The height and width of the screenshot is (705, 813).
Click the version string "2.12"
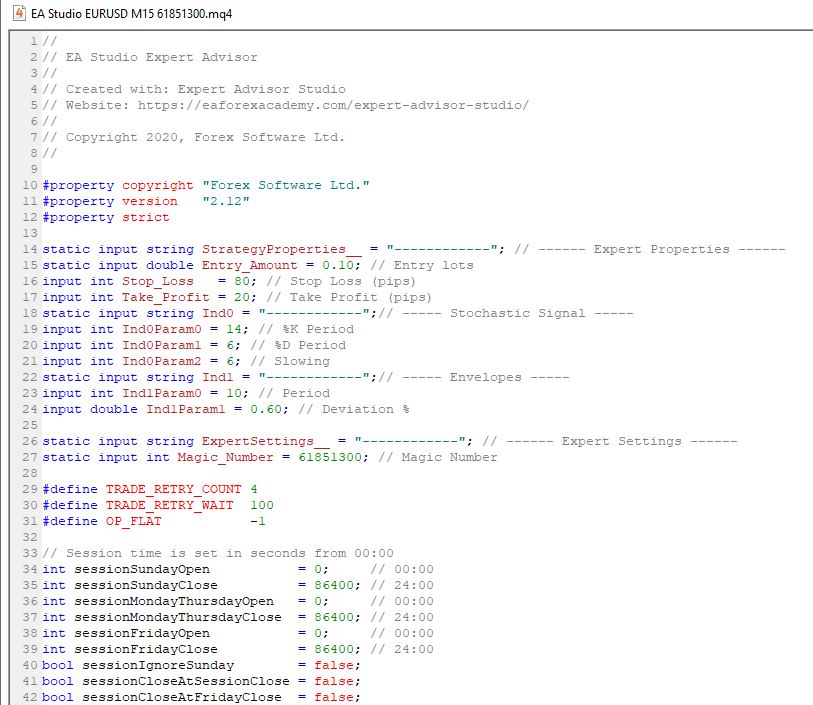coord(226,201)
